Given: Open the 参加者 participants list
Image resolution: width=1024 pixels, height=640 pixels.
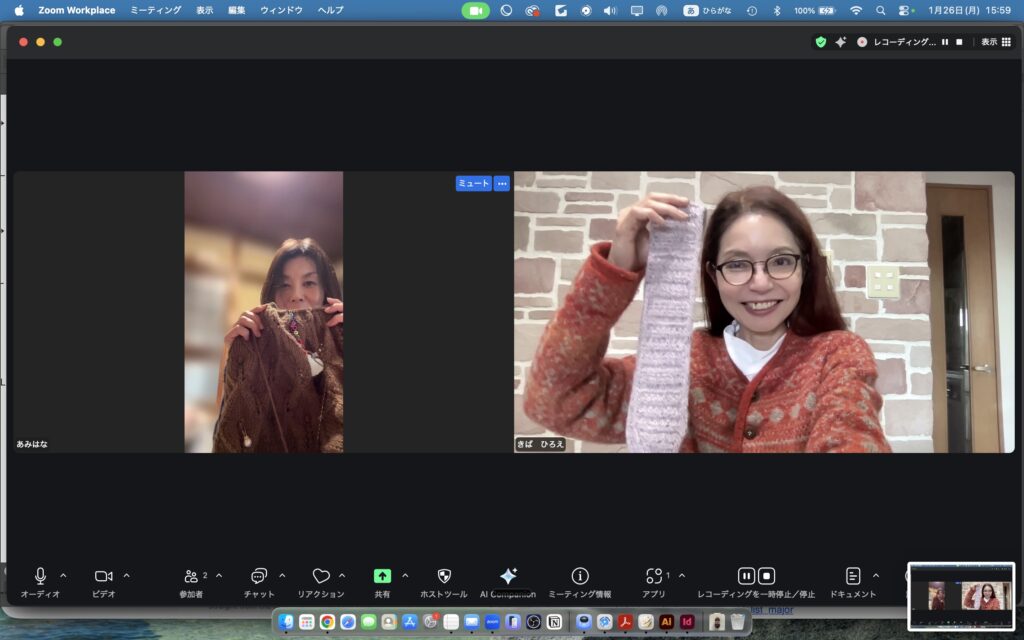Looking at the screenshot, I should click(191, 577).
